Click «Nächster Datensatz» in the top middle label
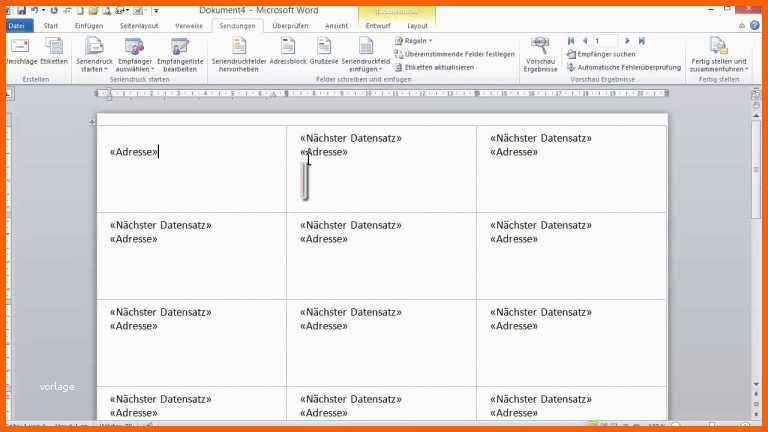 coord(351,139)
